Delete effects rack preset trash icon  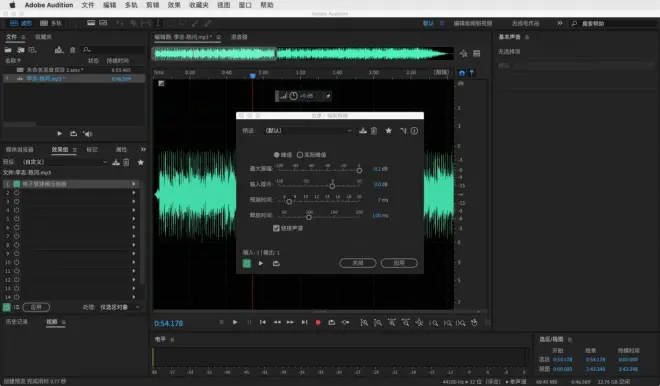tap(126, 162)
